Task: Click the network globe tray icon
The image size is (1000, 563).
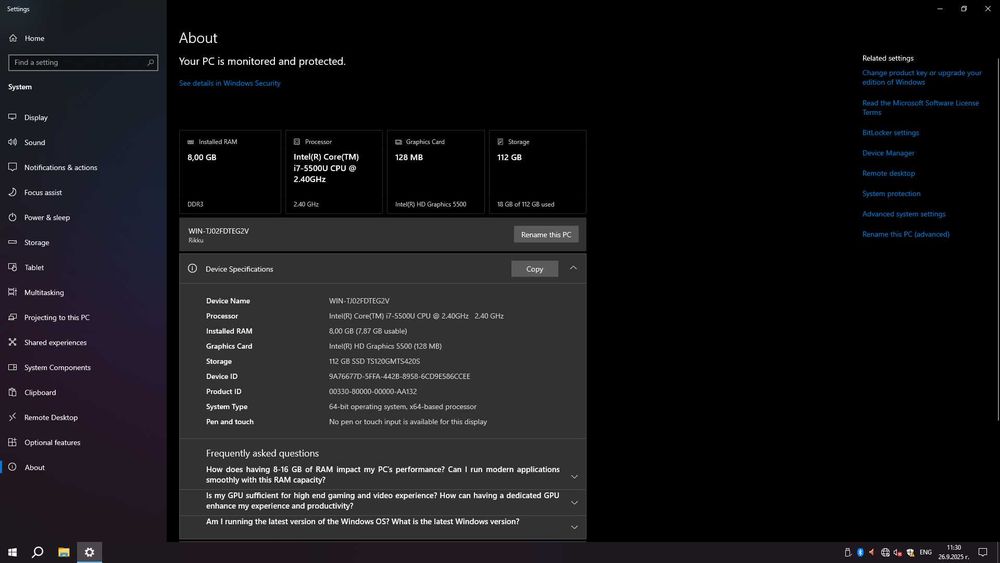Action: (x=885, y=552)
